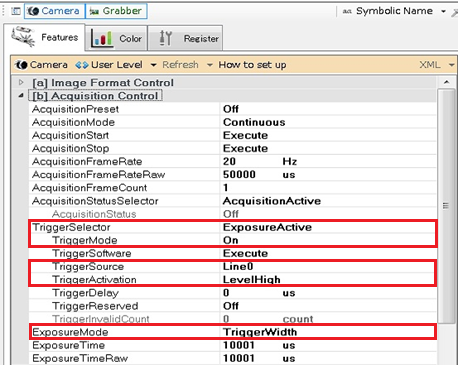Switch to the Camera view button
458x365 pixels.
[54, 11]
